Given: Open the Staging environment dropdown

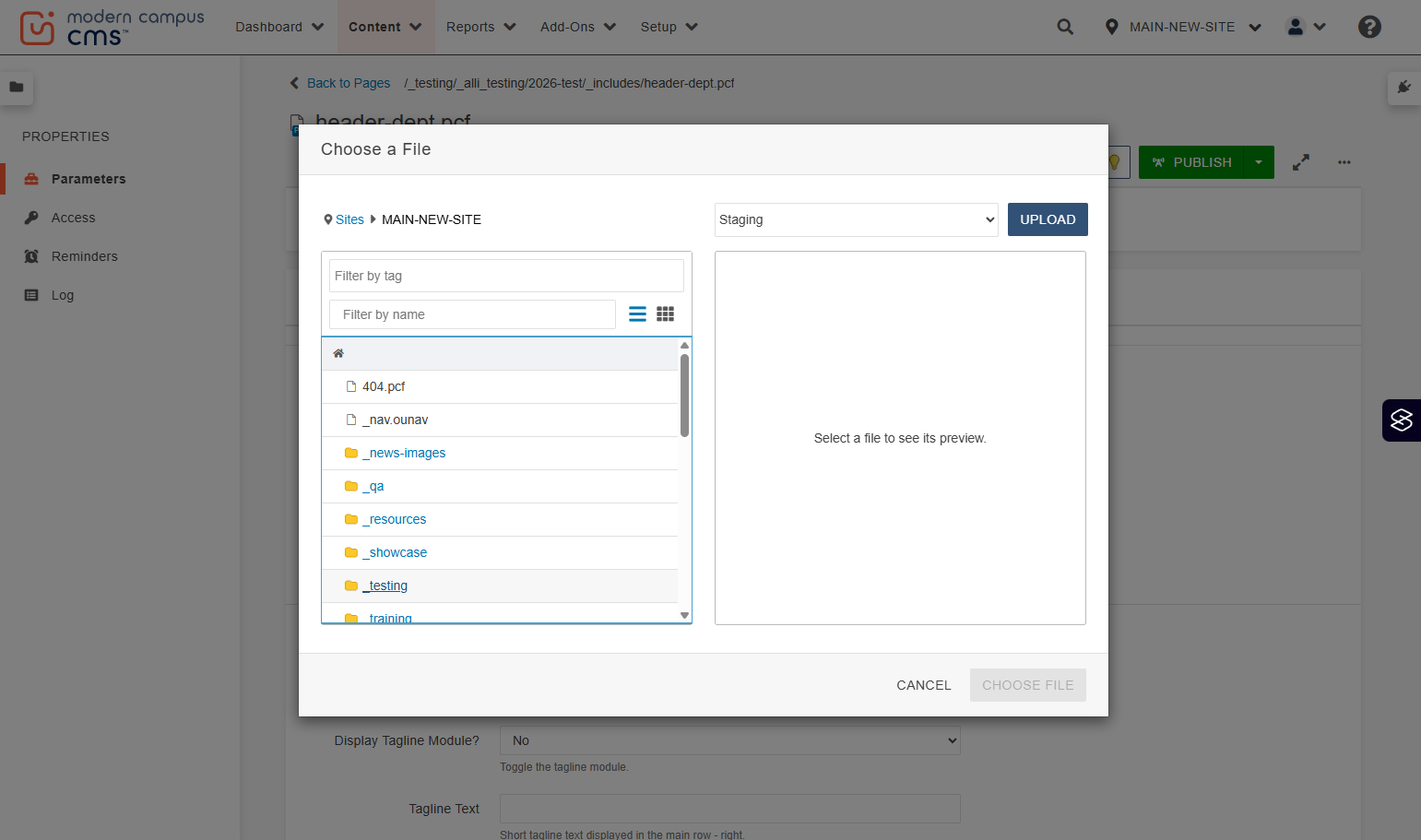Looking at the screenshot, I should 857,219.
